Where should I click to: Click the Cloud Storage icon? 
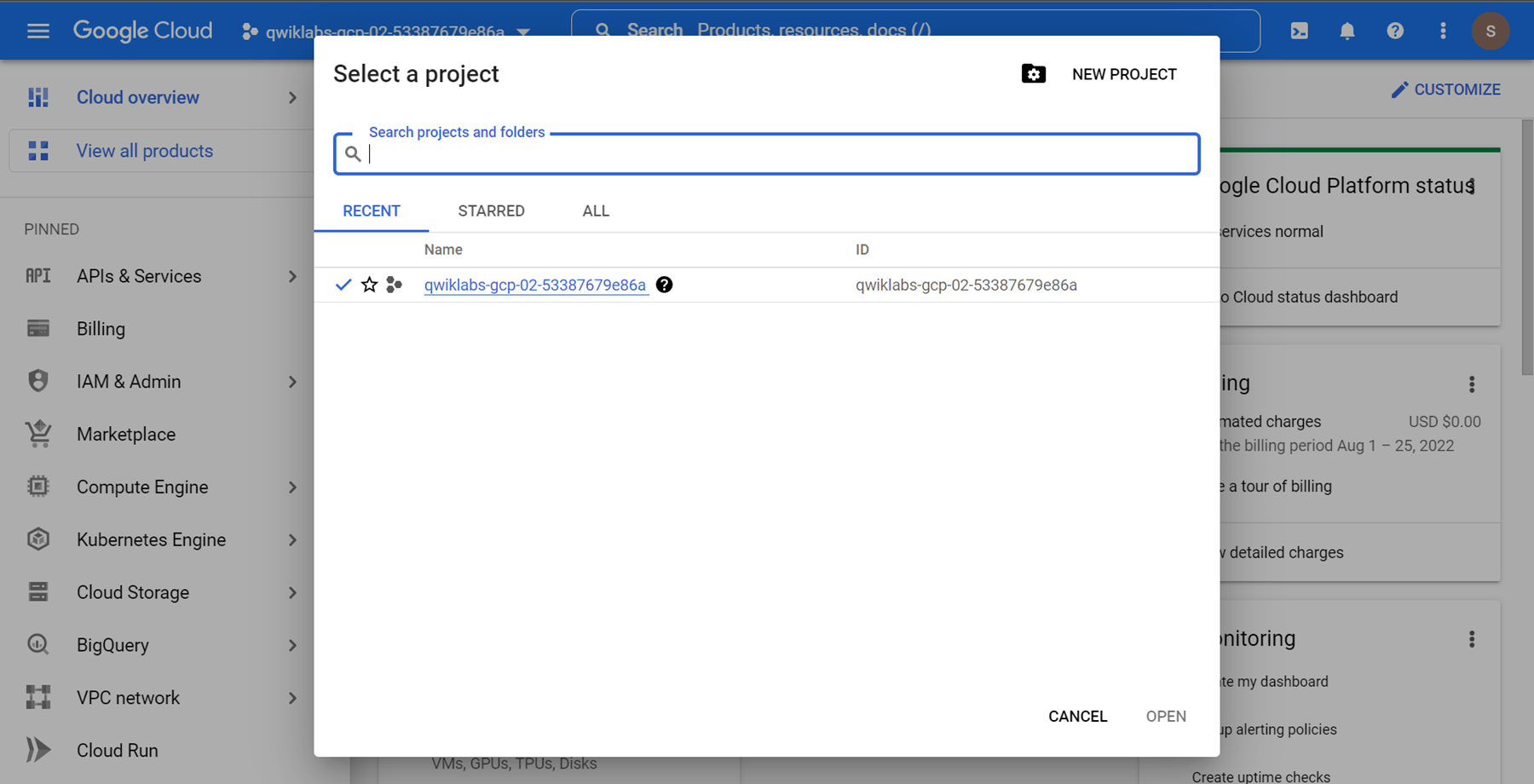[x=38, y=592]
